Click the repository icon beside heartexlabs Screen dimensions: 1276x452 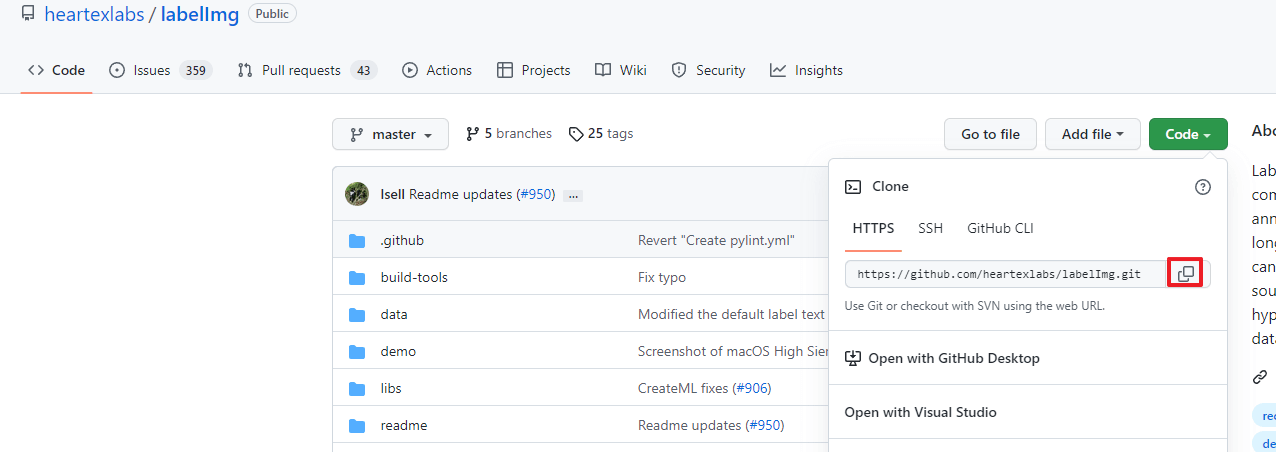pos(28,14)
